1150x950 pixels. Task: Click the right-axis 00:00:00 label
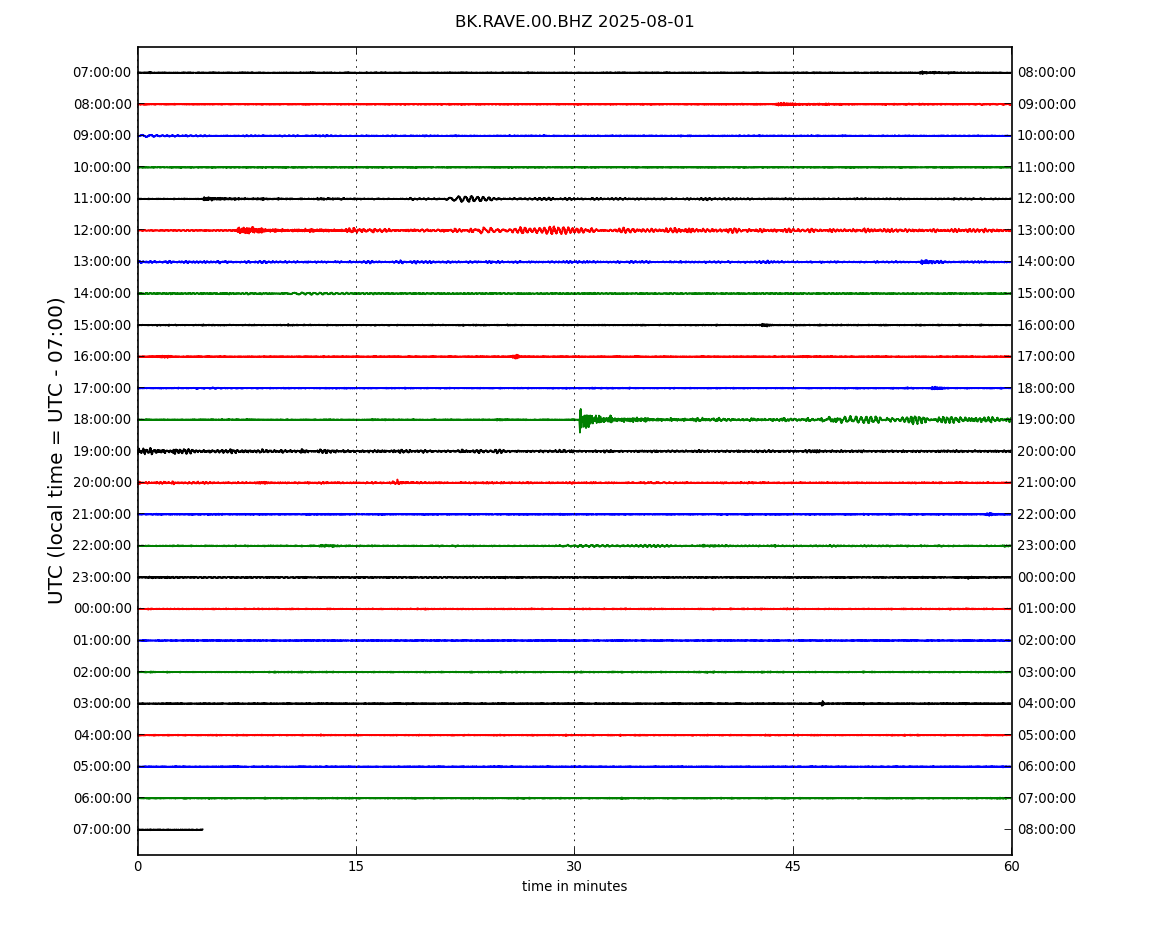pos(1047,577)
